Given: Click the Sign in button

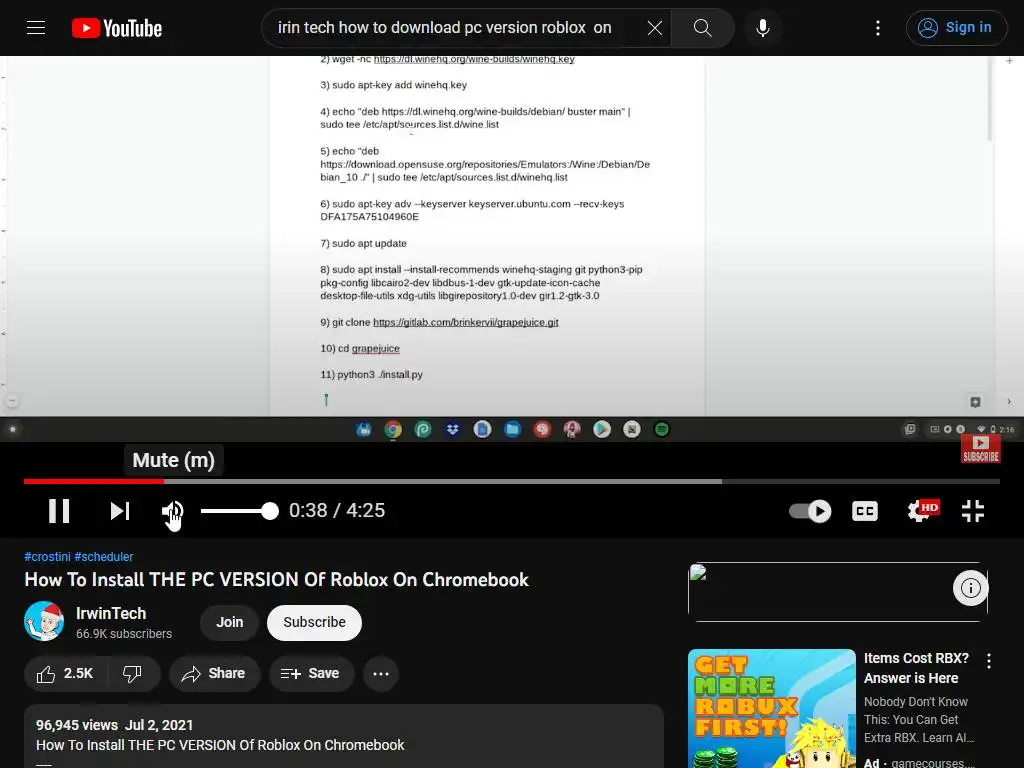Looking at the screenshot, I should pyautogui.click(x=956, y=27).
